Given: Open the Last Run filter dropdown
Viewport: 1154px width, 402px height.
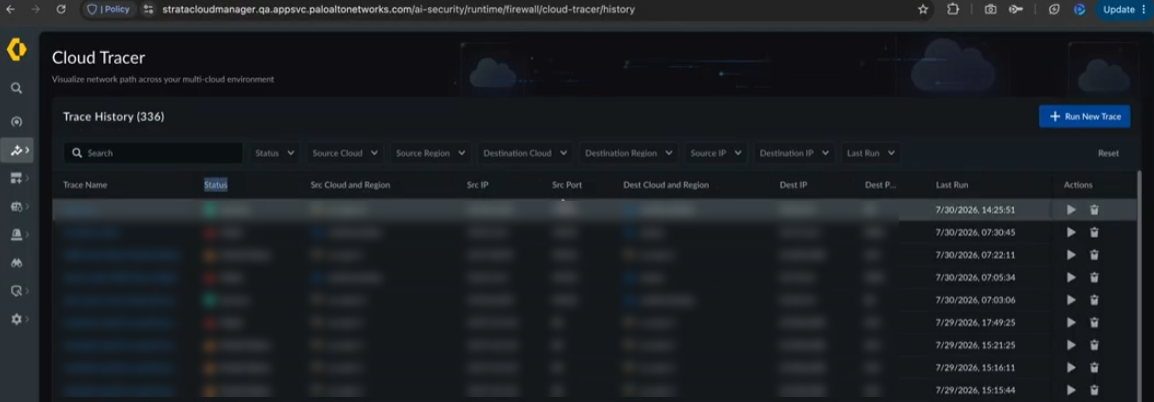Looking at the screenshot, I should click(x=871, y=153).
